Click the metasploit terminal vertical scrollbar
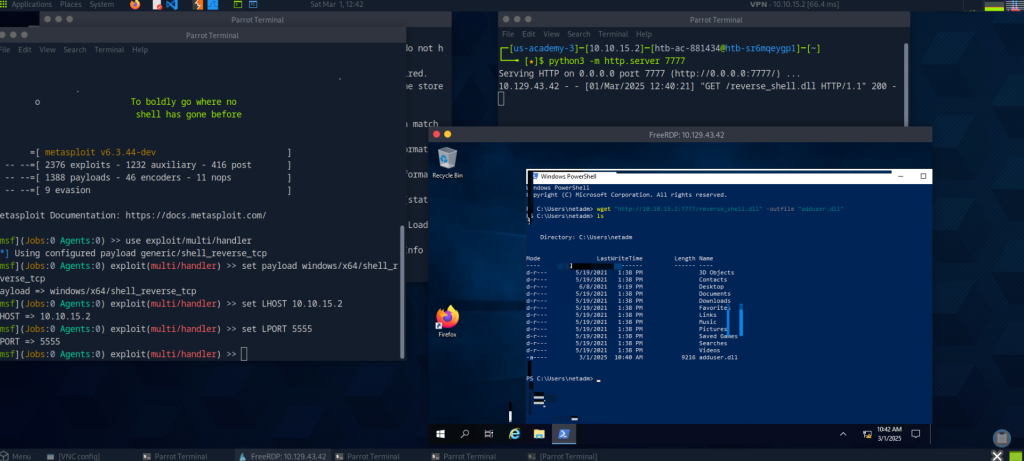 coord(402,291)
